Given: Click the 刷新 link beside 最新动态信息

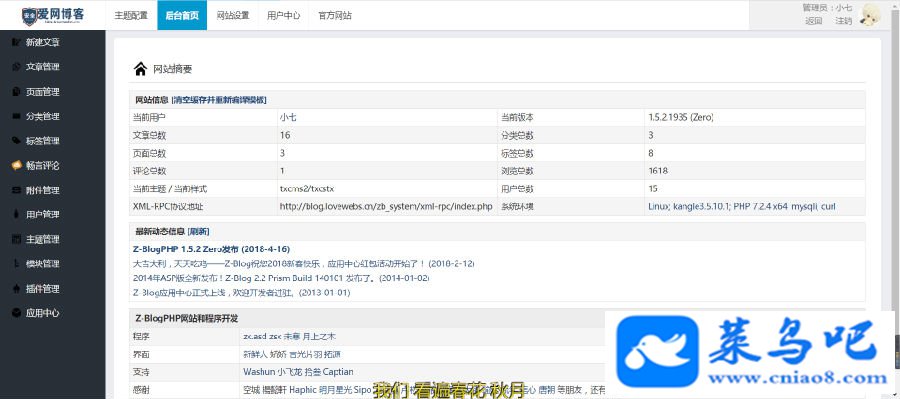Looking at the screenshot, I should click(x=199, y=232).
